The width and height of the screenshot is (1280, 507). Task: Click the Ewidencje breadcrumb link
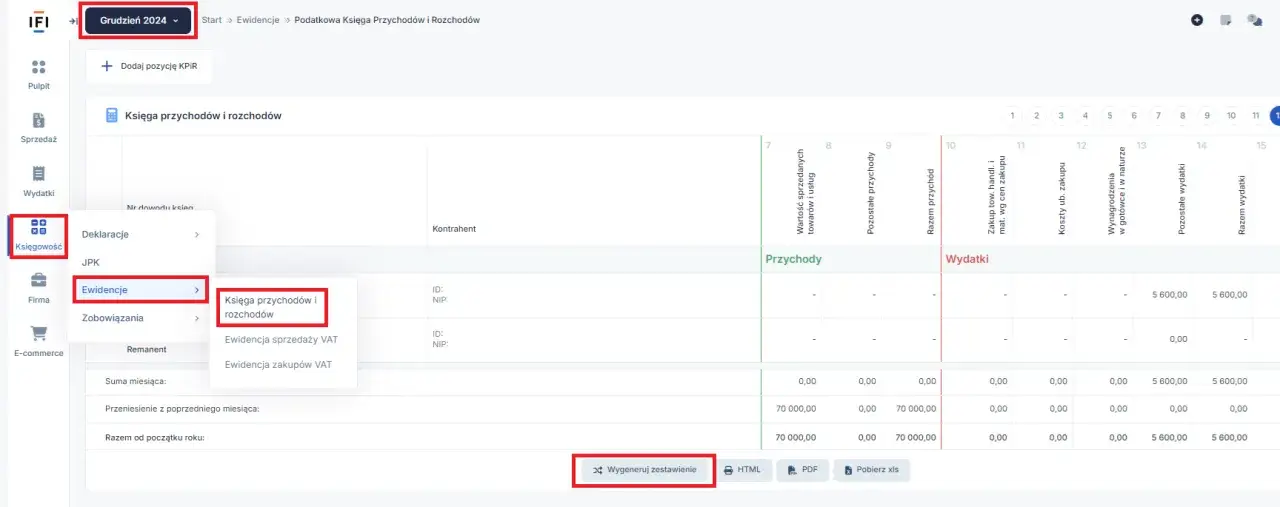click(259, 20)
